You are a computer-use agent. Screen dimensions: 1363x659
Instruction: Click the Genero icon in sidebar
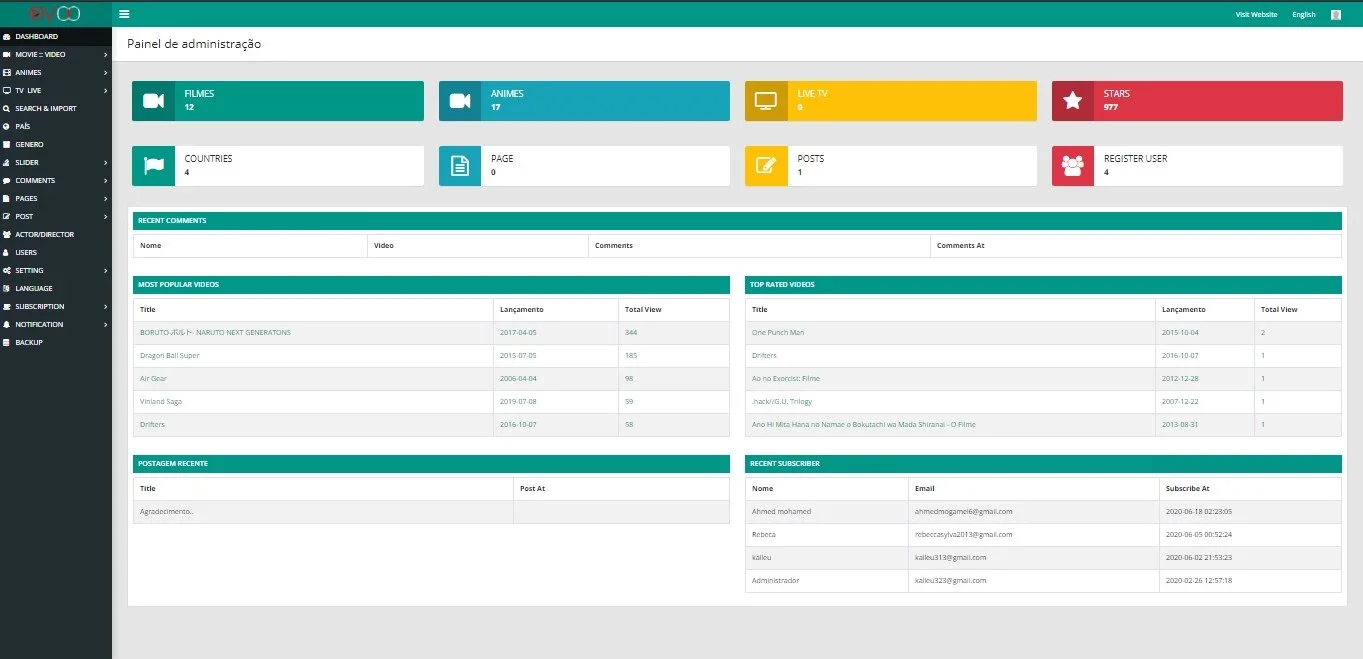coord(7,145)
